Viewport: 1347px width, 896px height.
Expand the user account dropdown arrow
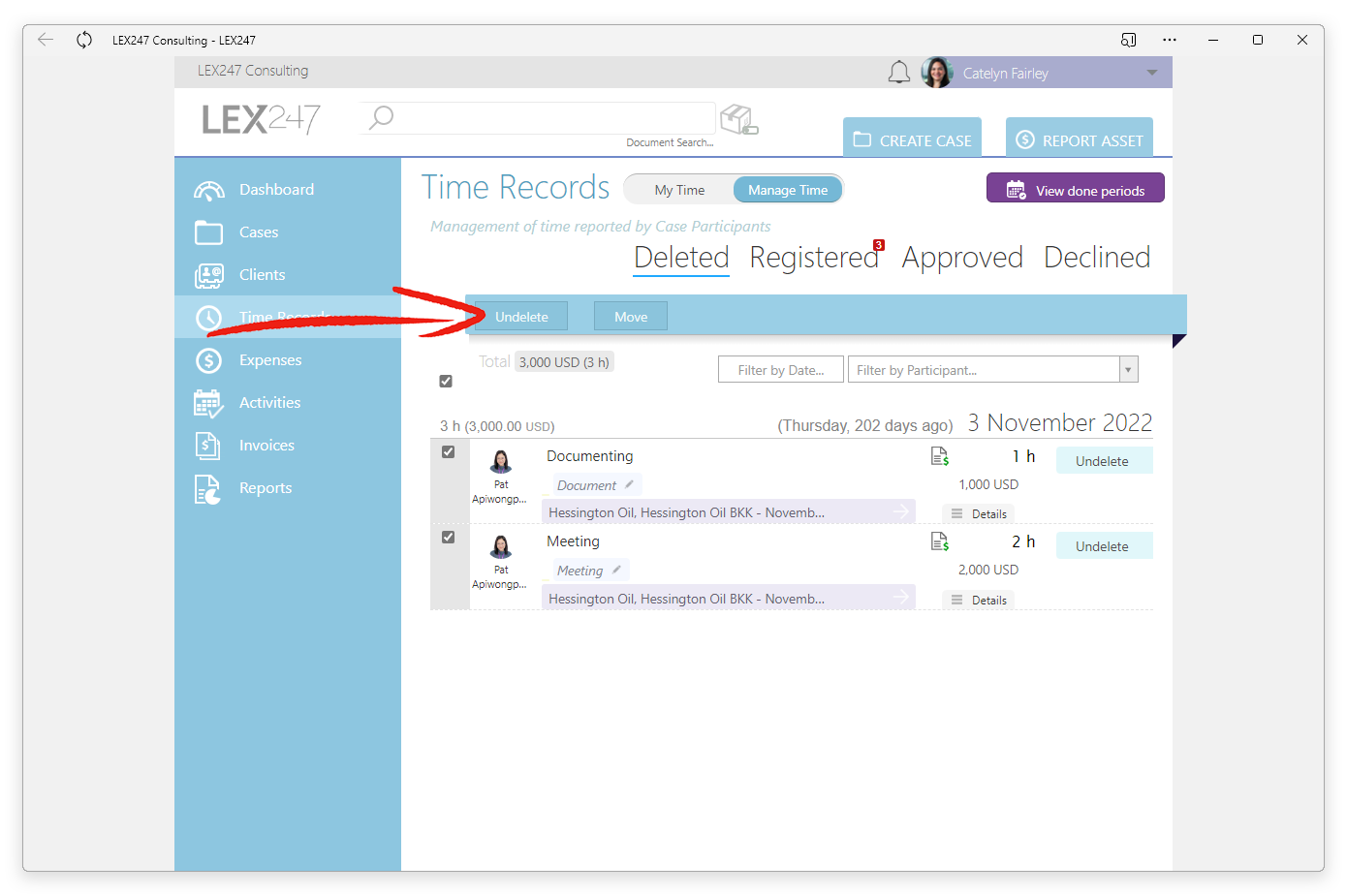(x=1152, y=73)
